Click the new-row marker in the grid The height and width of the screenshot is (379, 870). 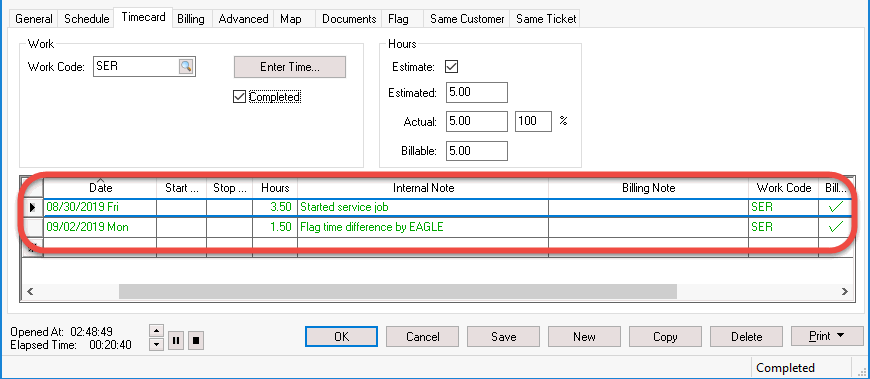pyautogui.click(x=32, y=247)
